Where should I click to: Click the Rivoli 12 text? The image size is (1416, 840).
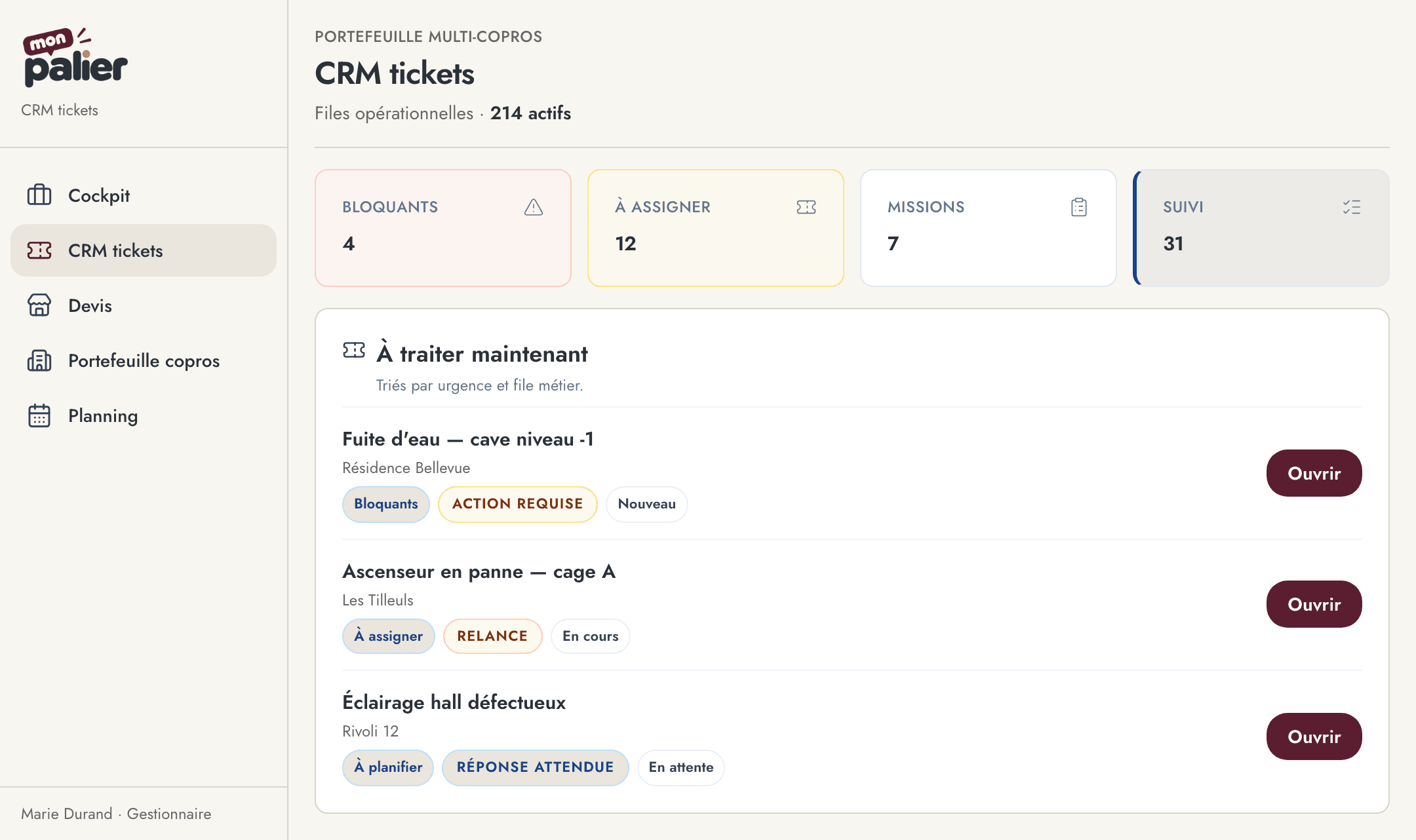370,731
